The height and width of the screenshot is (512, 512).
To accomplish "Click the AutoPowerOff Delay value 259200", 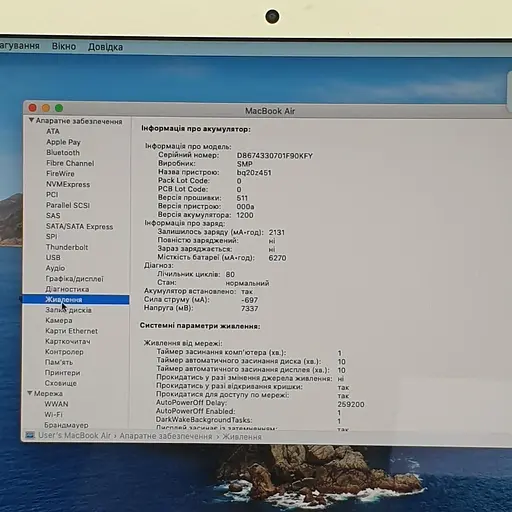I will [351, 404].
